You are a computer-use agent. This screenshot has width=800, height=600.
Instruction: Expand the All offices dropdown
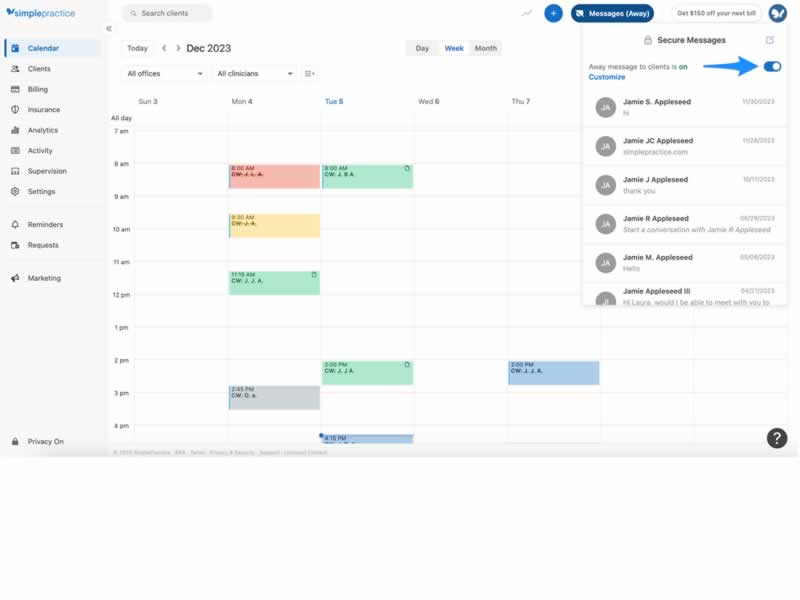pos(165,74)
